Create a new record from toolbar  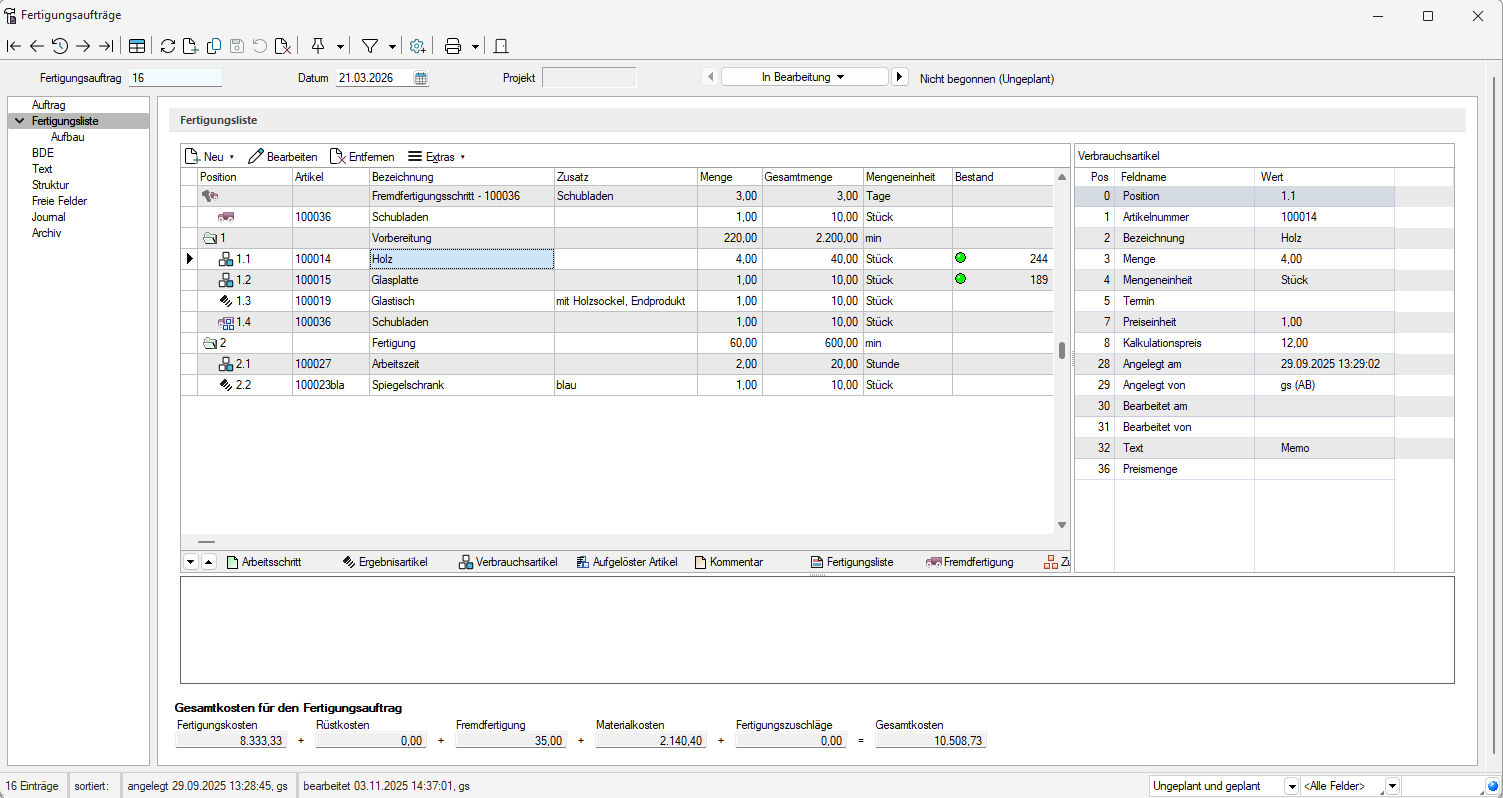190,46
